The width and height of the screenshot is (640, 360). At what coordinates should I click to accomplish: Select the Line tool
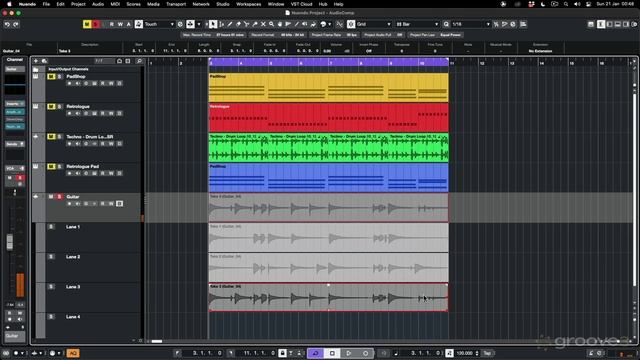296,24
